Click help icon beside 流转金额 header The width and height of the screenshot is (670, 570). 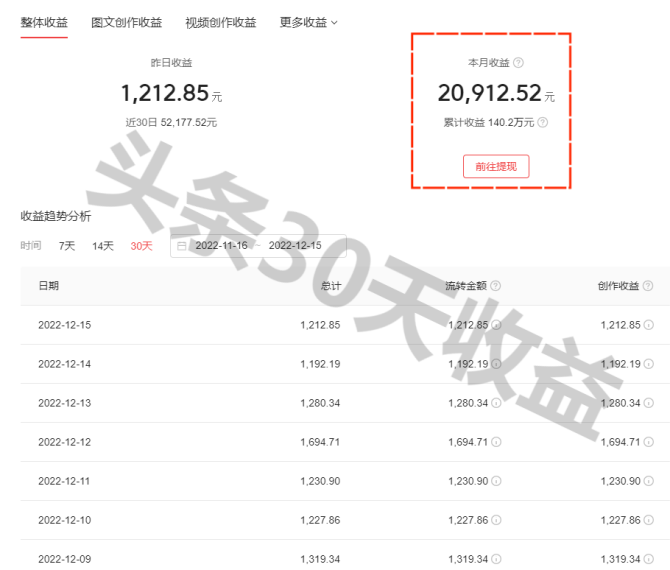[495, 285]
